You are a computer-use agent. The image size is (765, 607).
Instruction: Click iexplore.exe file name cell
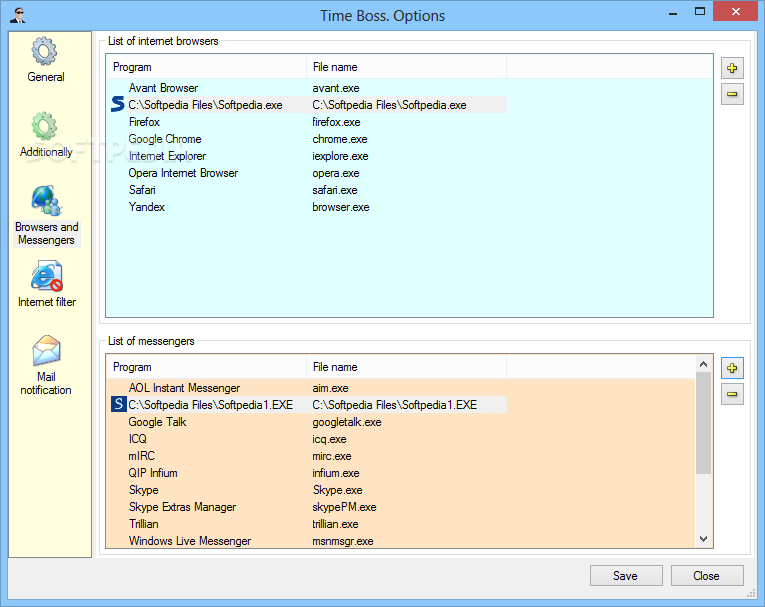coord(341,156)
